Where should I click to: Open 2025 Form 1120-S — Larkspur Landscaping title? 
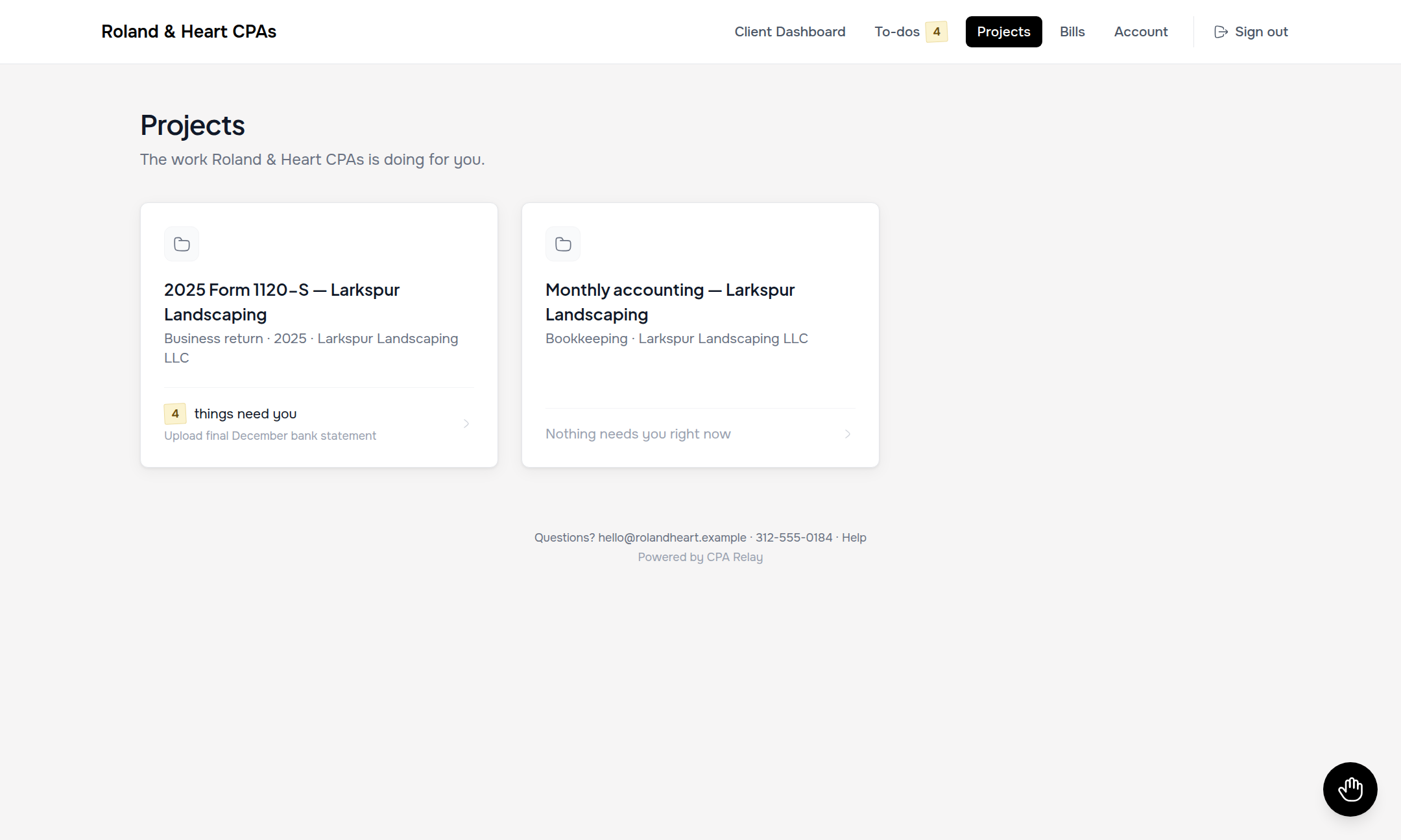(281, 302)
